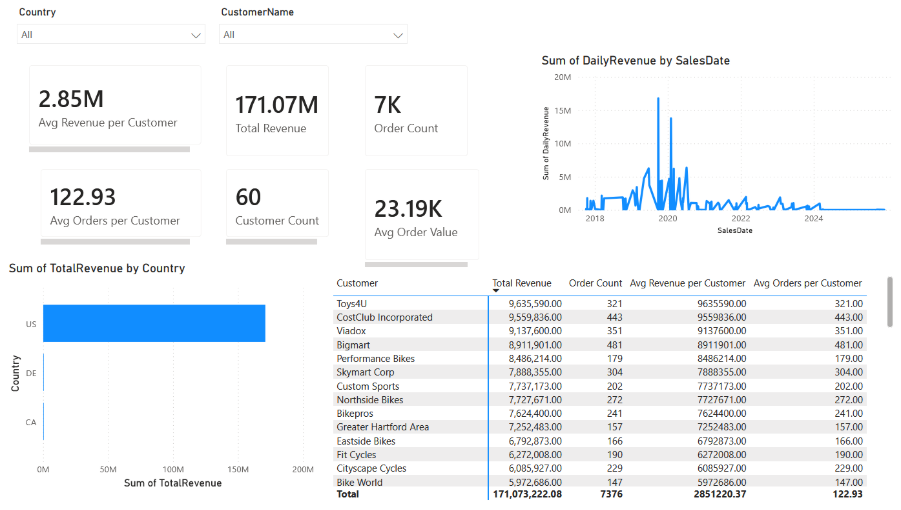
Task: Sort table by Order Count column header
Action: [595, 283]
